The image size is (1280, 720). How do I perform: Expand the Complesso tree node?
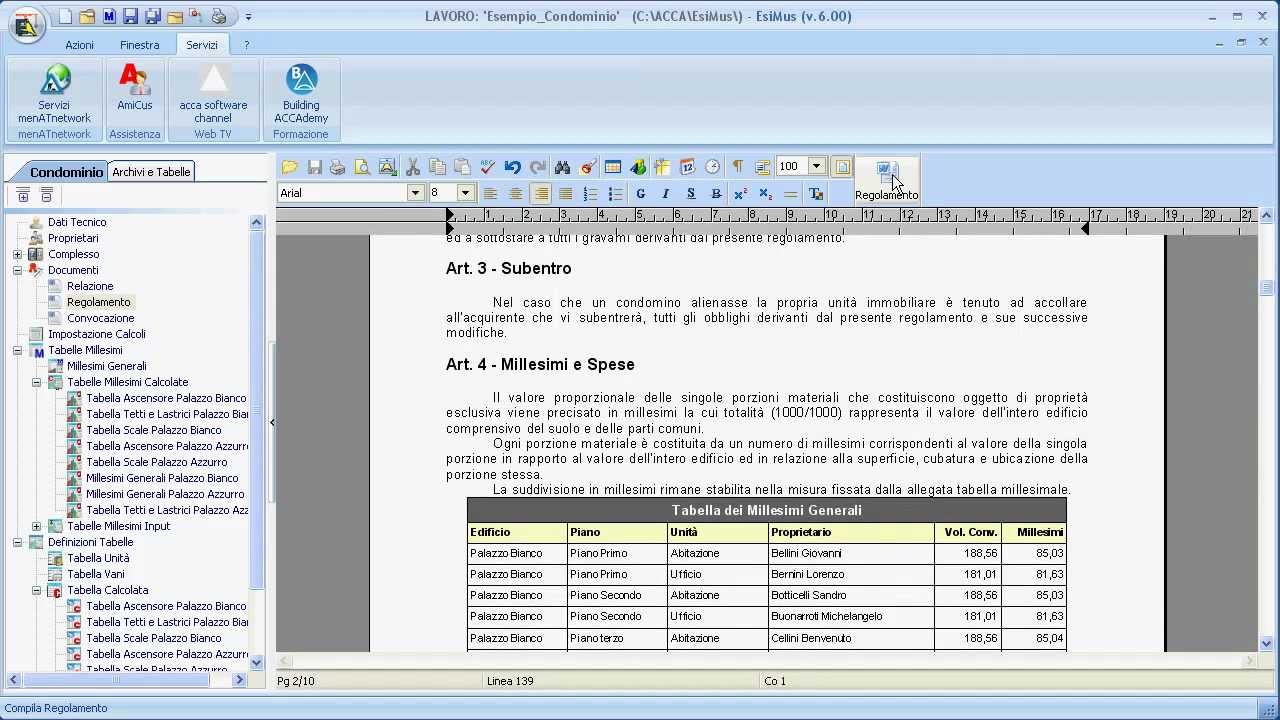coord(17,254)
